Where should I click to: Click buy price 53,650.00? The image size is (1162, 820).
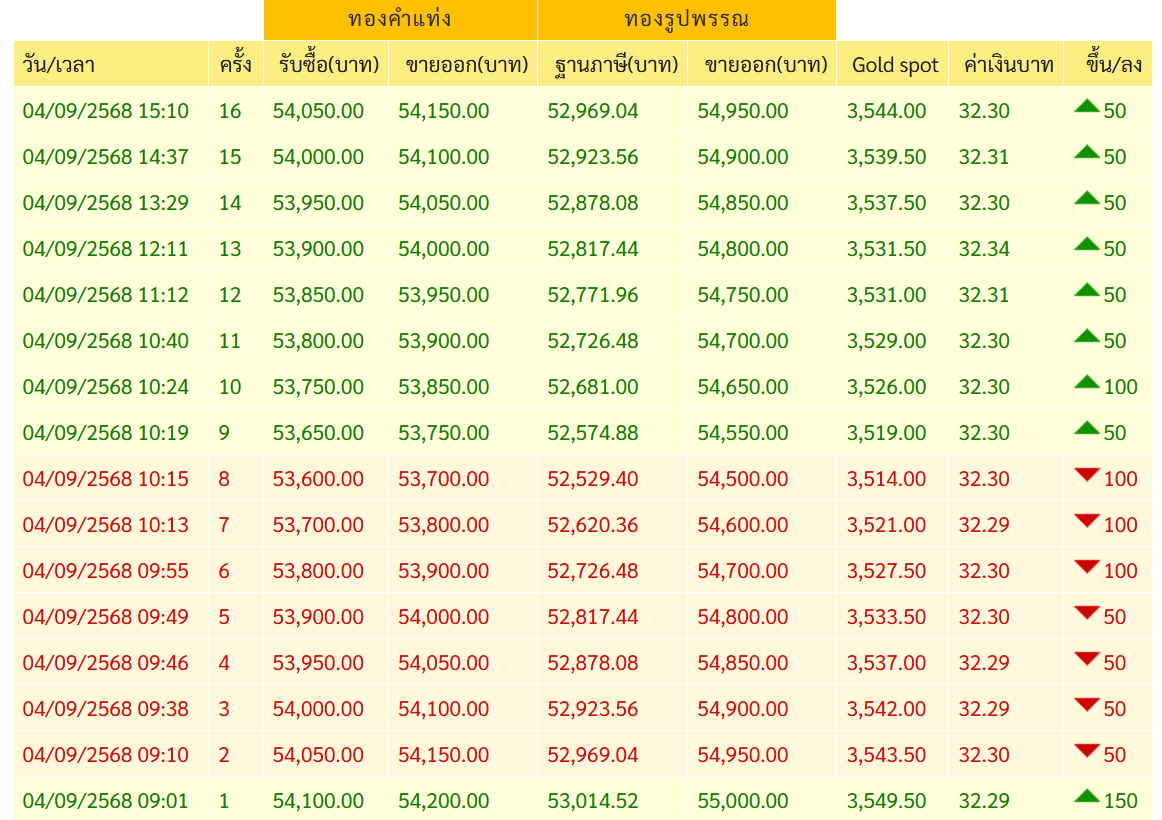point(318,433)
